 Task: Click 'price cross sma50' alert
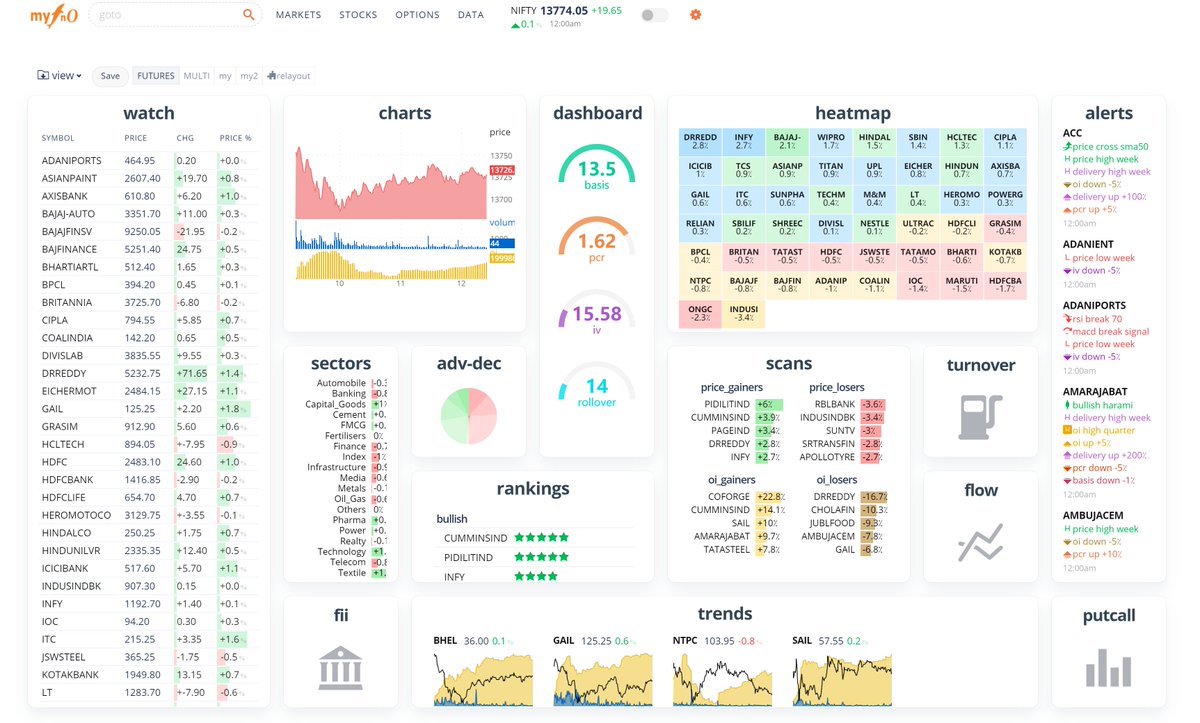pyautogui.click(x=1105, y=146)
